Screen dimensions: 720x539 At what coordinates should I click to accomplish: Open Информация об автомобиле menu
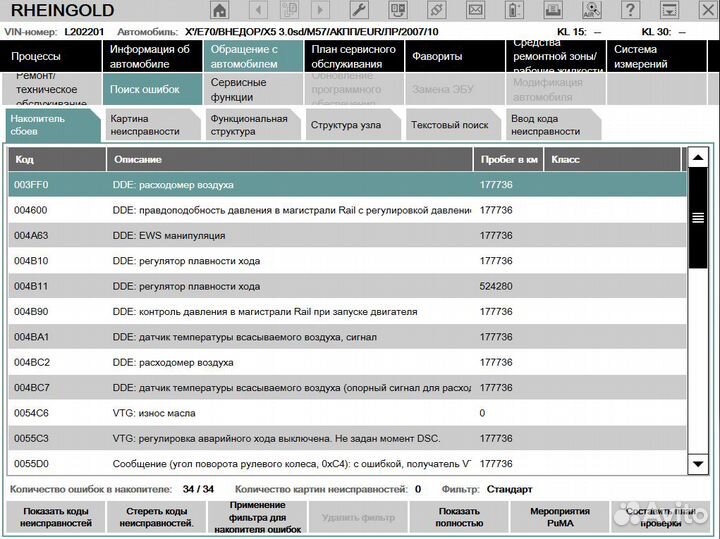coord(152,56)
